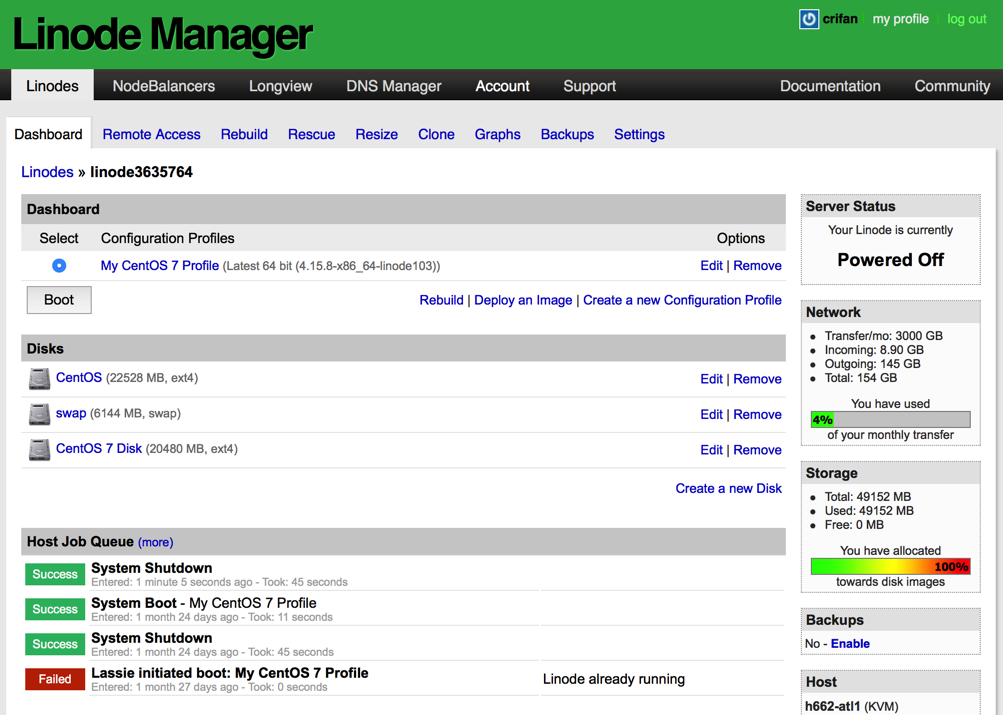This screenshot has height=715, width=1003.
Task: Open my profile link
Action: click(901, 19)
